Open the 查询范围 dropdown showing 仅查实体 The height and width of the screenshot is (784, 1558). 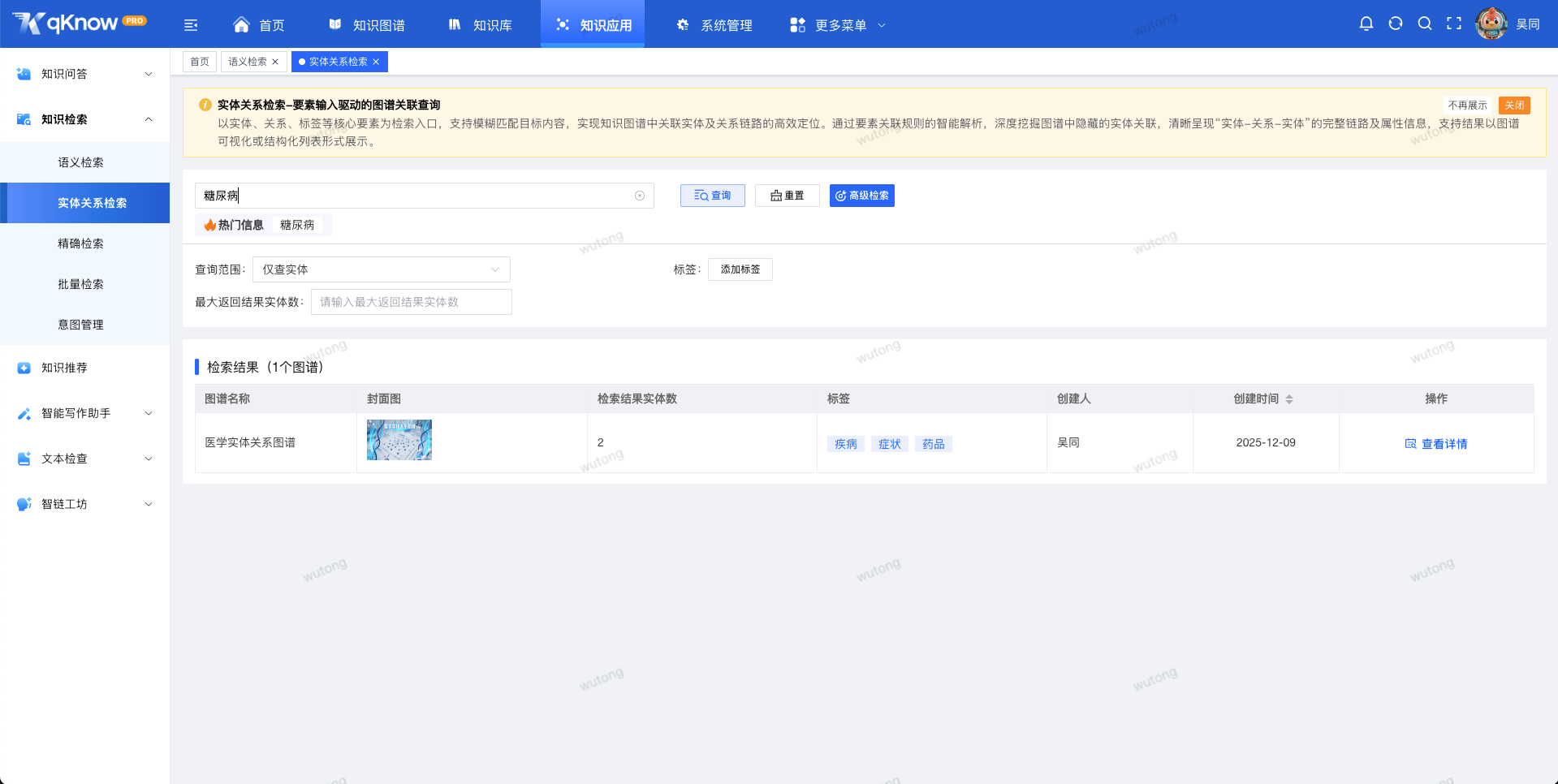click(x=381, y=269)
